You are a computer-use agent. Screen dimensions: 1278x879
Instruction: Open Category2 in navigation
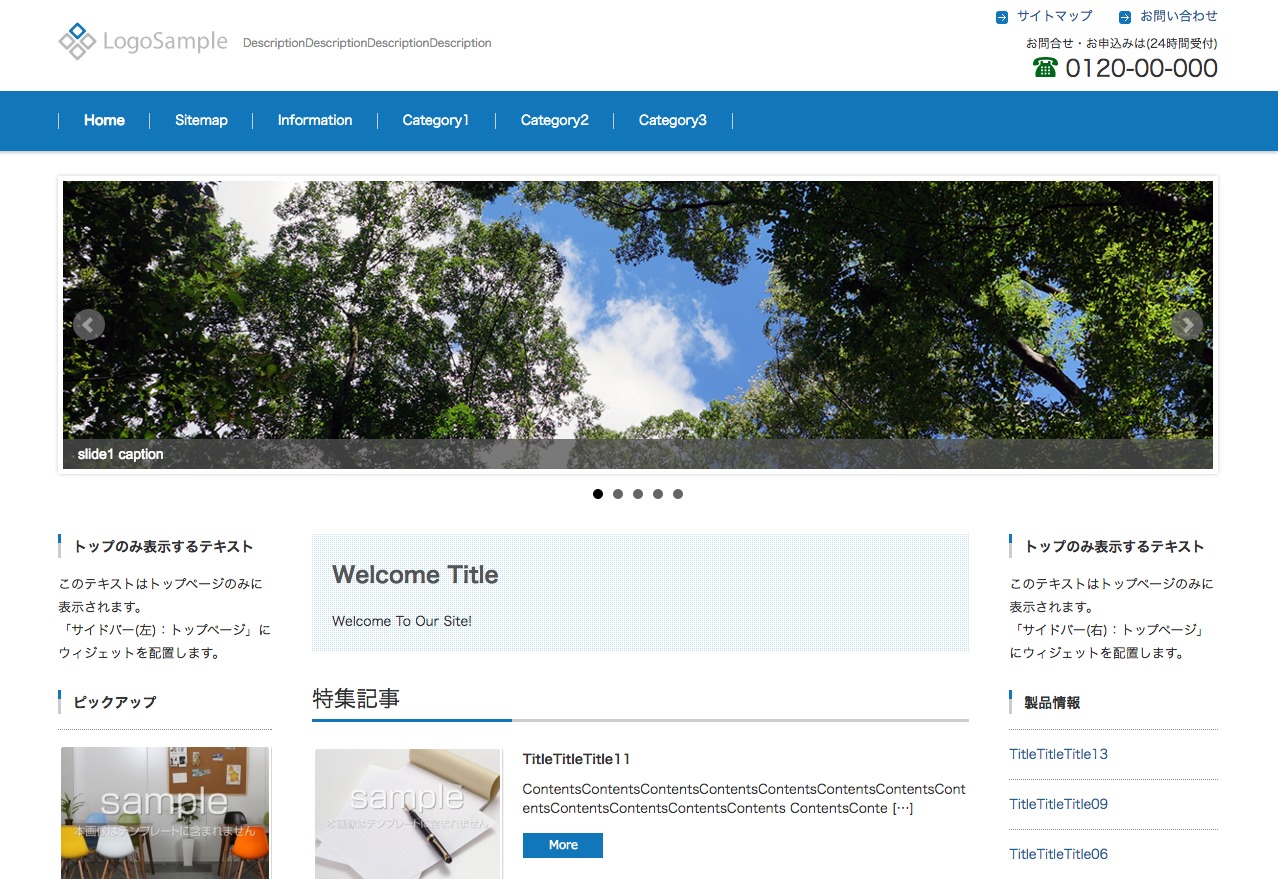tap(555, 120)
